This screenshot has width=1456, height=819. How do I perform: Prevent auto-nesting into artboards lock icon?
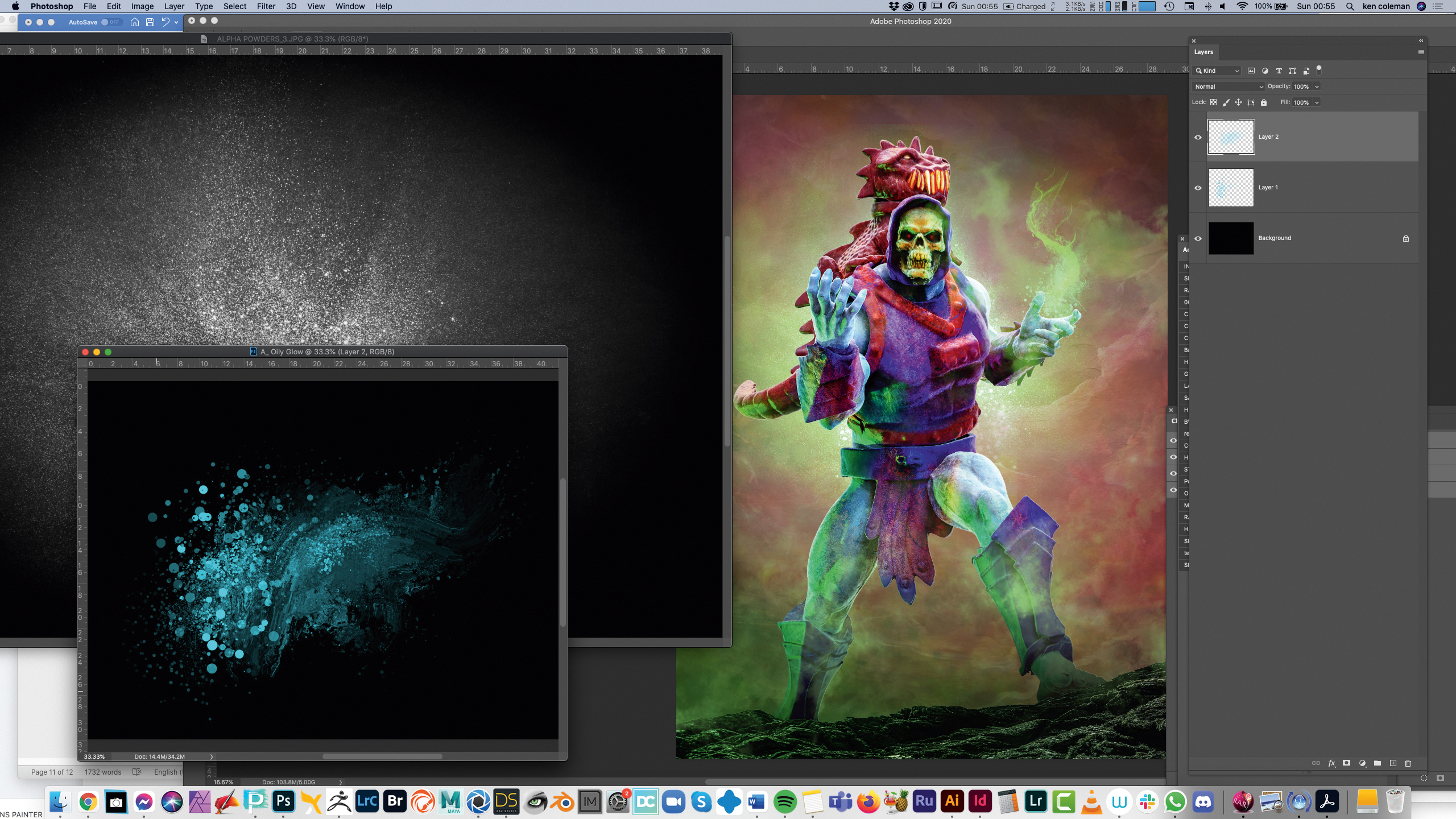[1251, 102]
